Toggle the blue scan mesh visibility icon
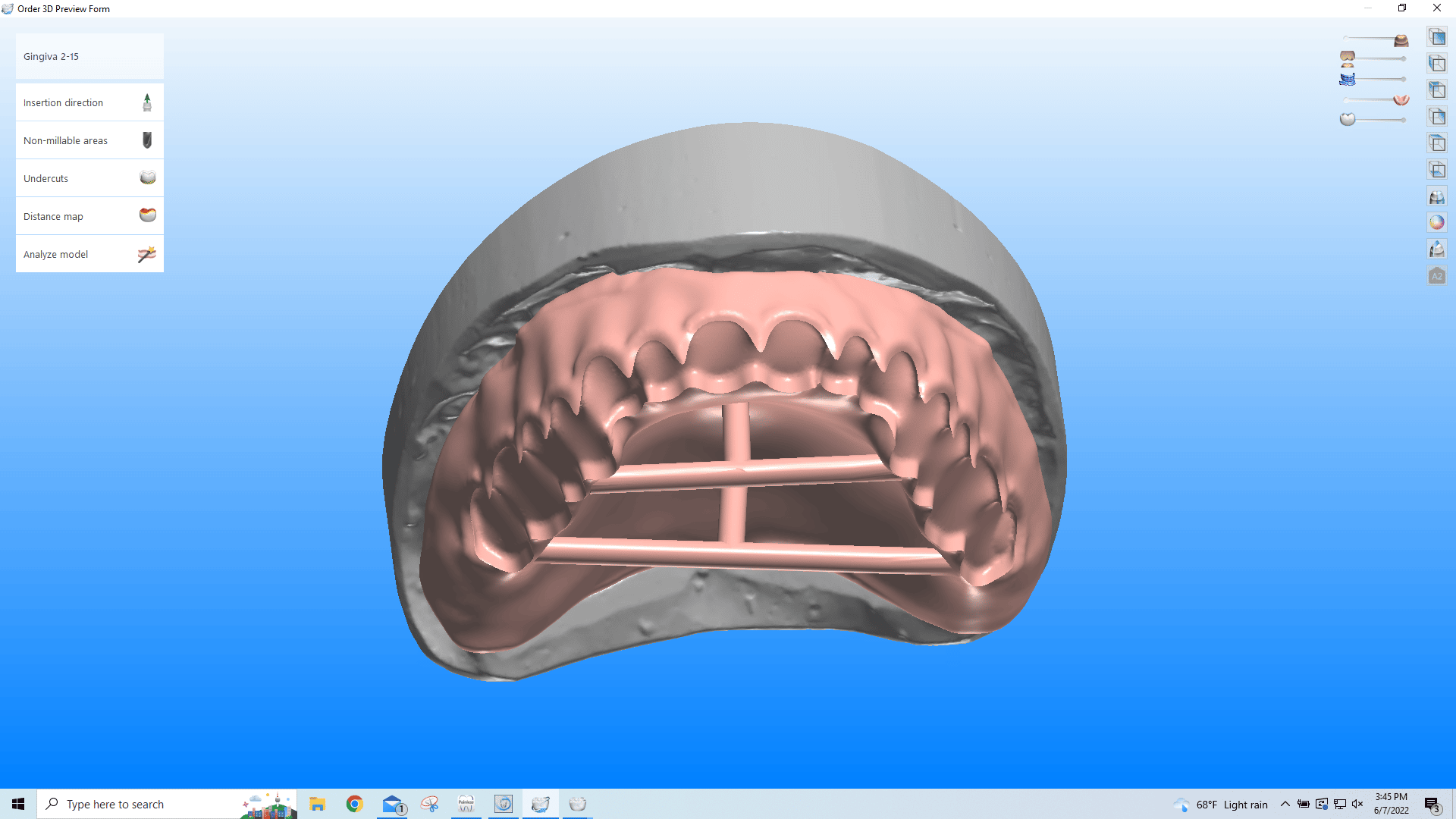Screen dimensions: 1456x819 pyautogui.click(x=1348, y=78)
